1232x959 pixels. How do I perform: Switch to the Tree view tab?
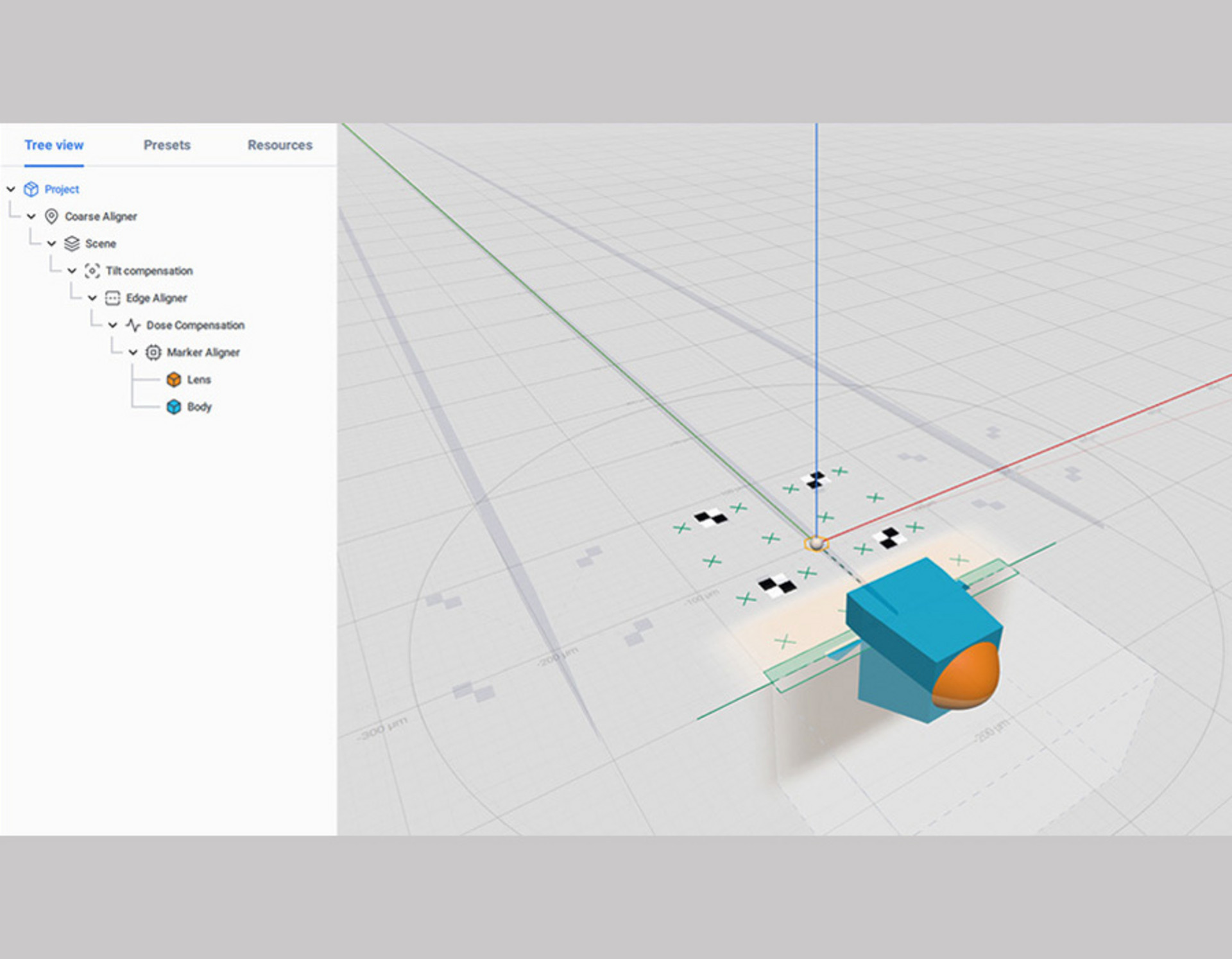54,145
